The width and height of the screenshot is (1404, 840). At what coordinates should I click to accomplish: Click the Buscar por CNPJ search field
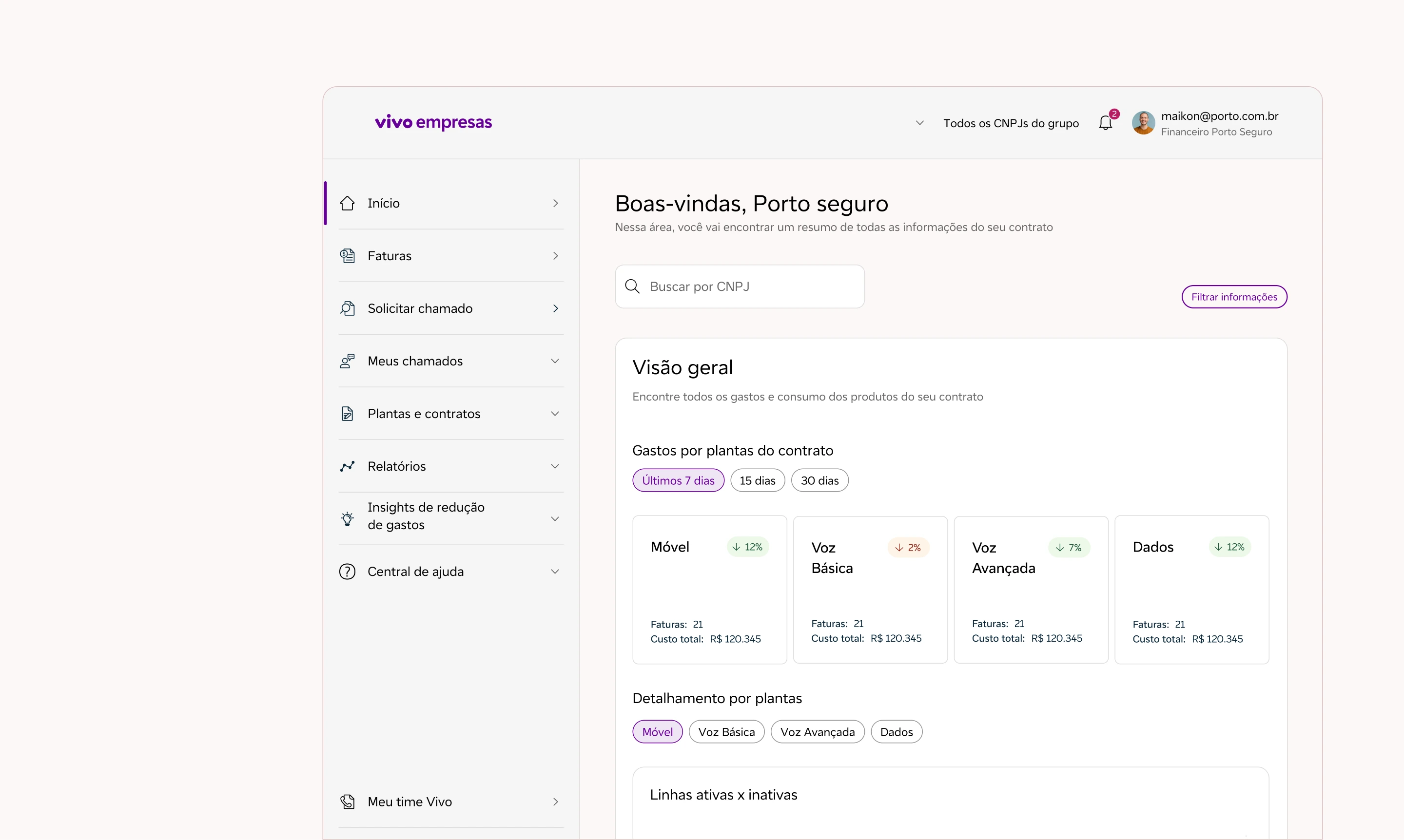740,286
